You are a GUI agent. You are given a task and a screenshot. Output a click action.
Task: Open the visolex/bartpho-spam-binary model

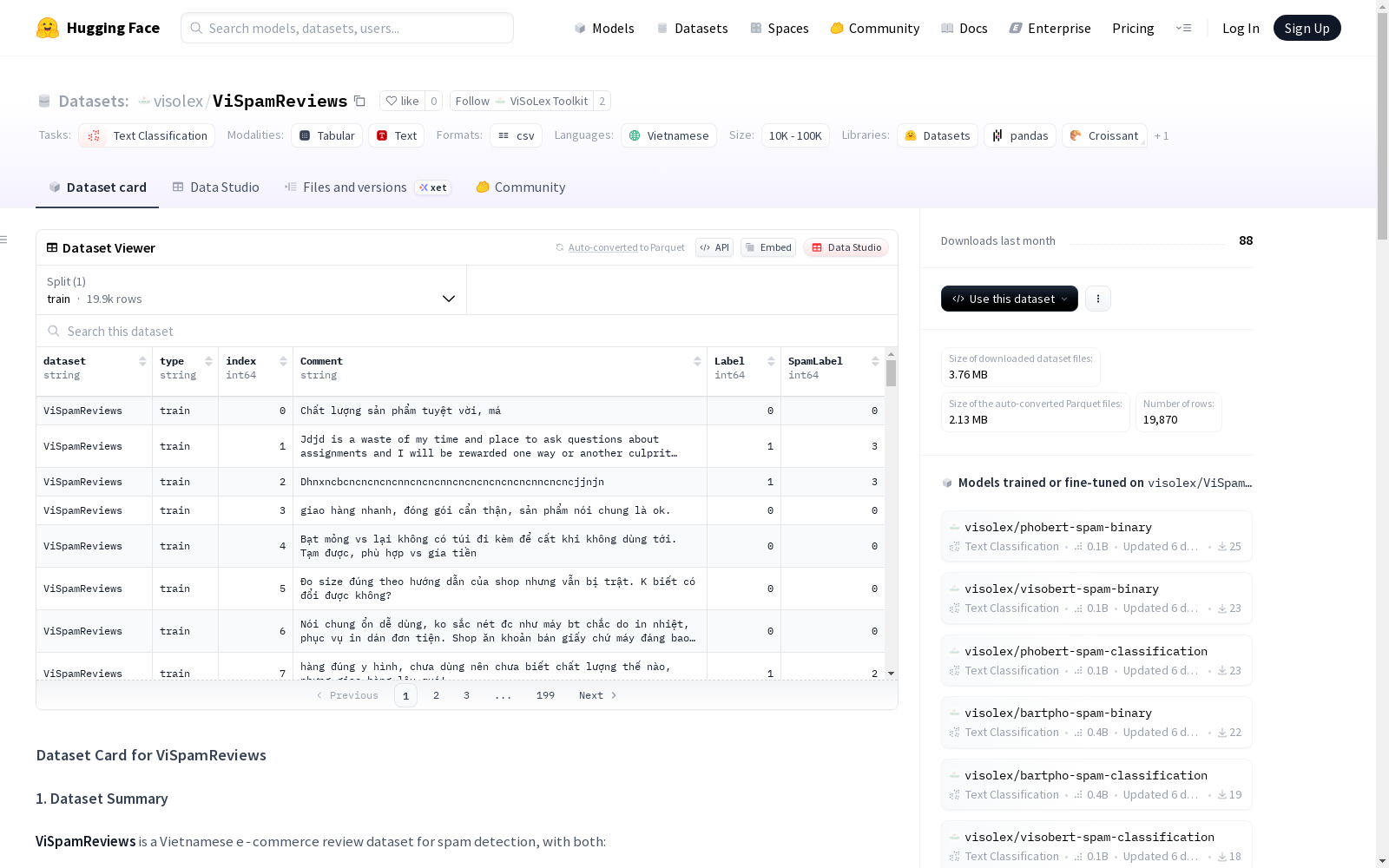coord(1096,722)
